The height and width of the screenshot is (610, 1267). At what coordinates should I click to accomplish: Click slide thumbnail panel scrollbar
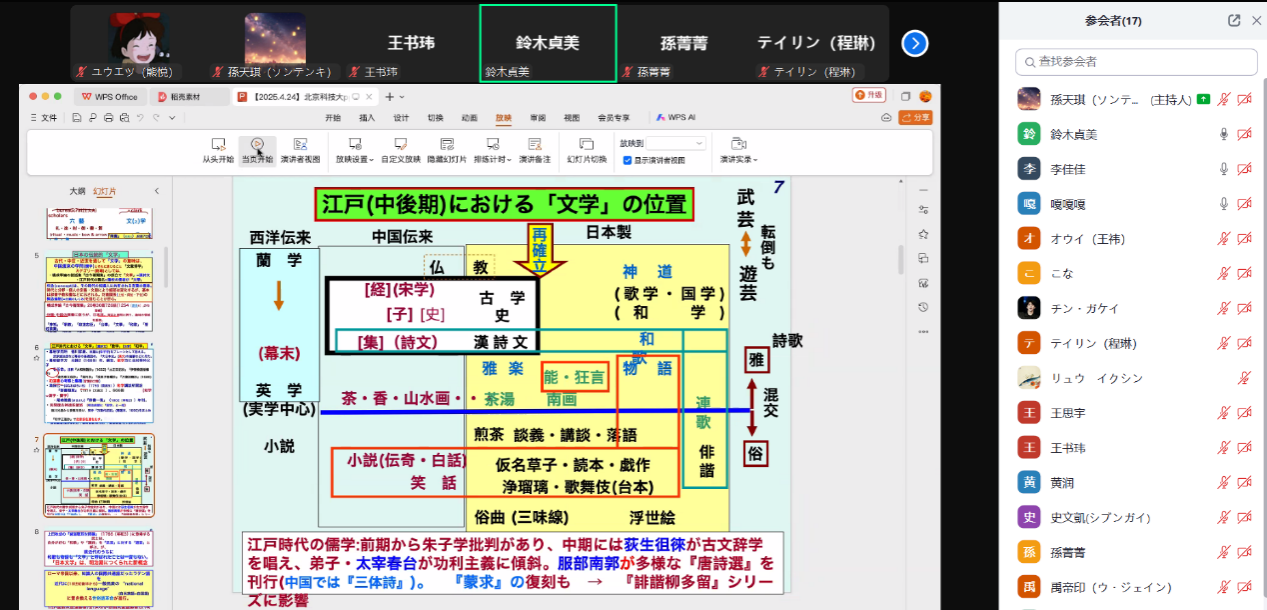[x=165, y=268]
